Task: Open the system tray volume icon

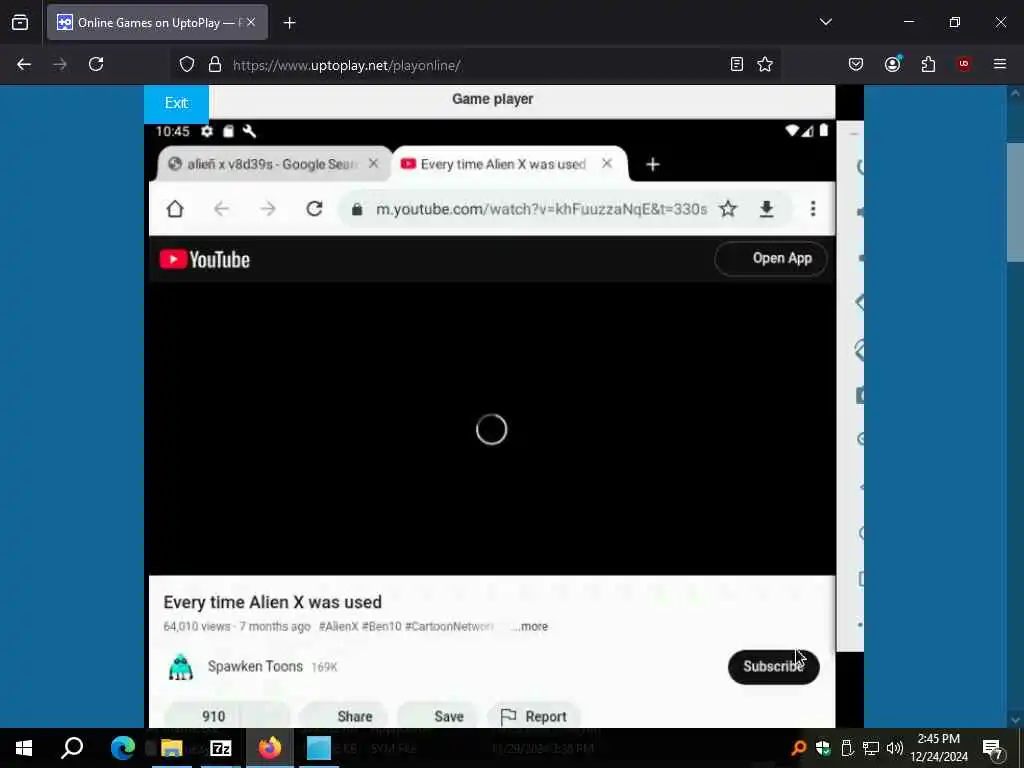Action: tap(895, 748)
